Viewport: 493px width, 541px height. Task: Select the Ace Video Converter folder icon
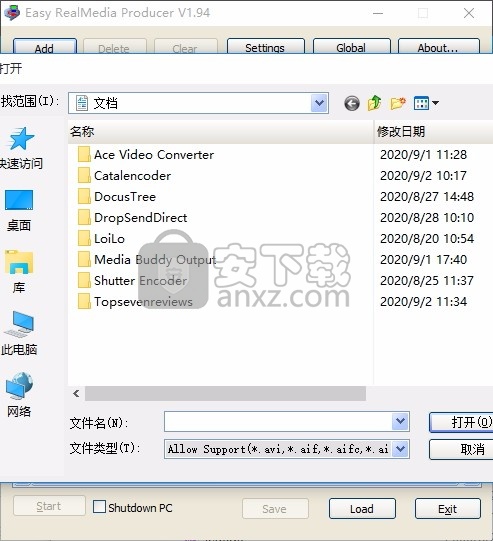tap(84, 155)
